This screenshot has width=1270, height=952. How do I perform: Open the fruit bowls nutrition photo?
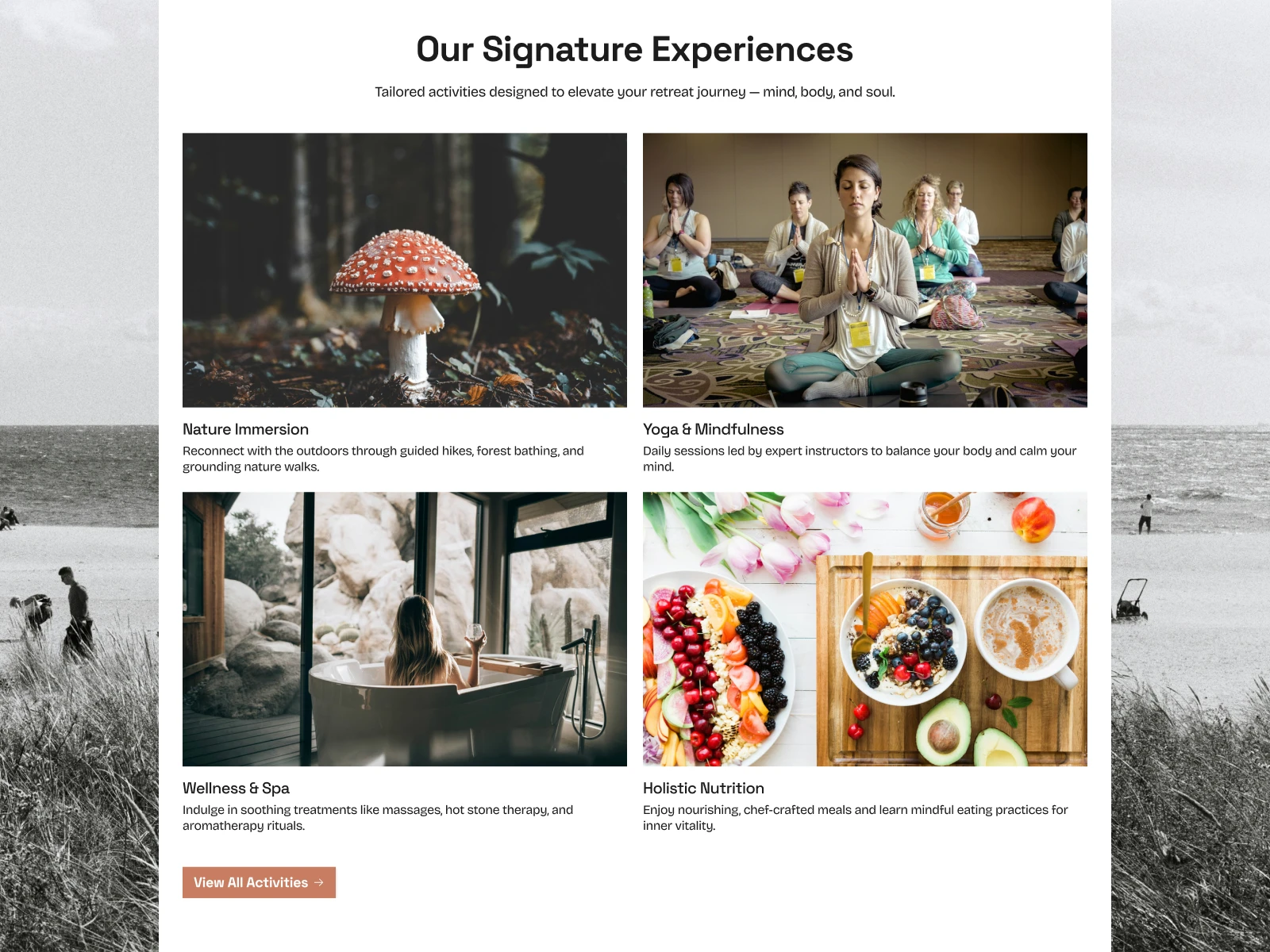[865, 629]
